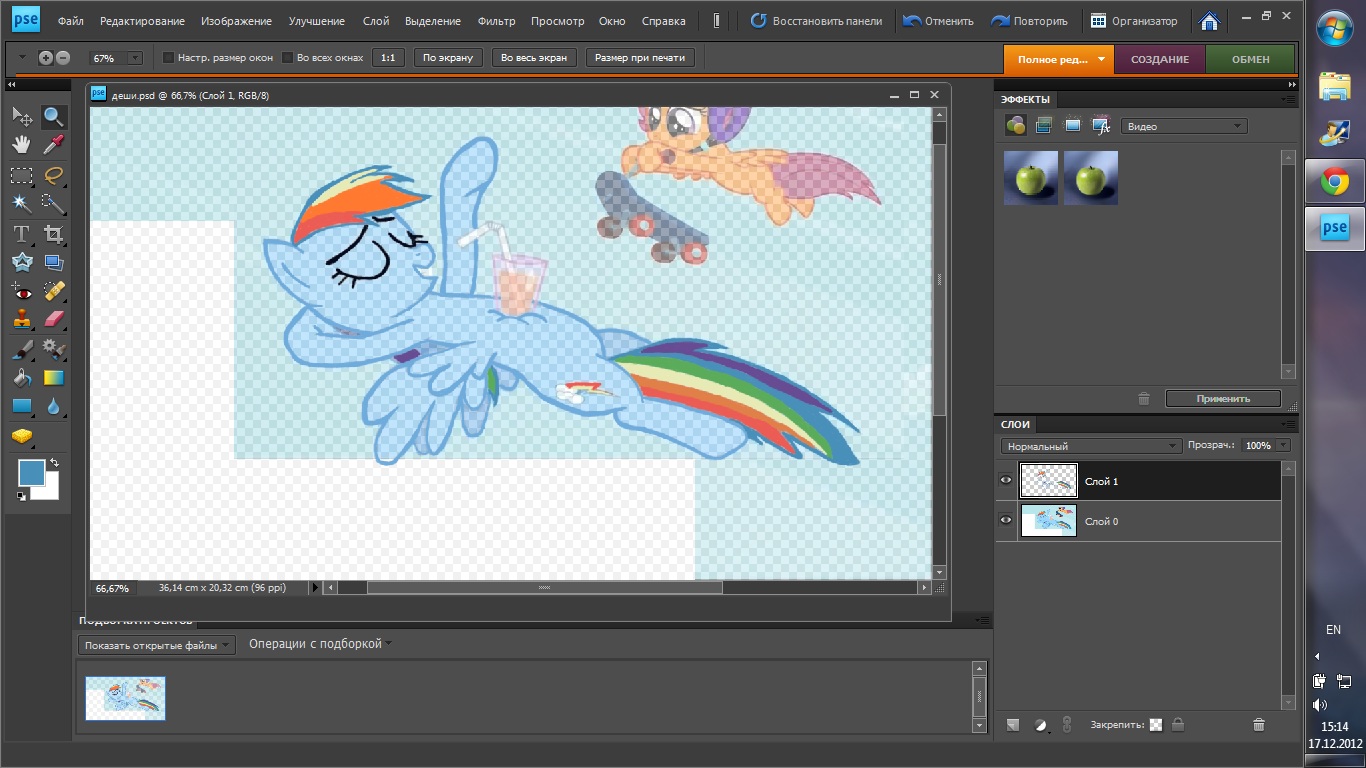Expand the 'Видео' effects category dropdown
Screen dimensions: 1366x768
coord(1184,126)
